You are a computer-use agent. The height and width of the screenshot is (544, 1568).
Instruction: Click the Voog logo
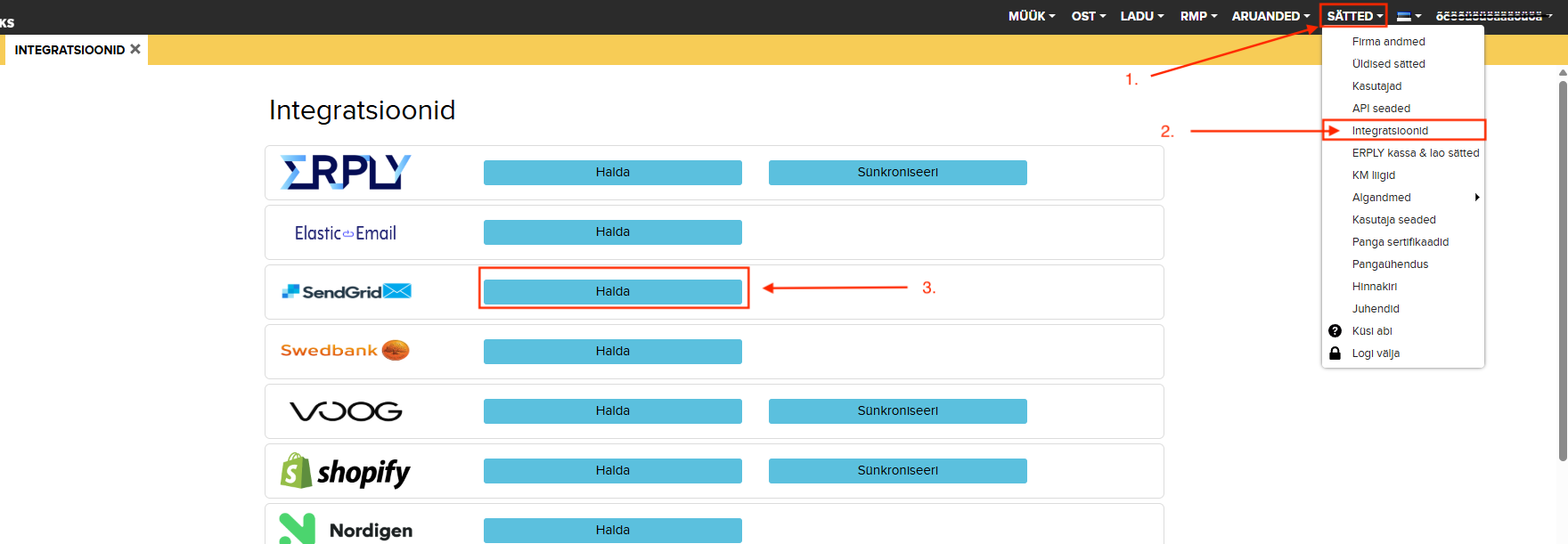(346, 411)
